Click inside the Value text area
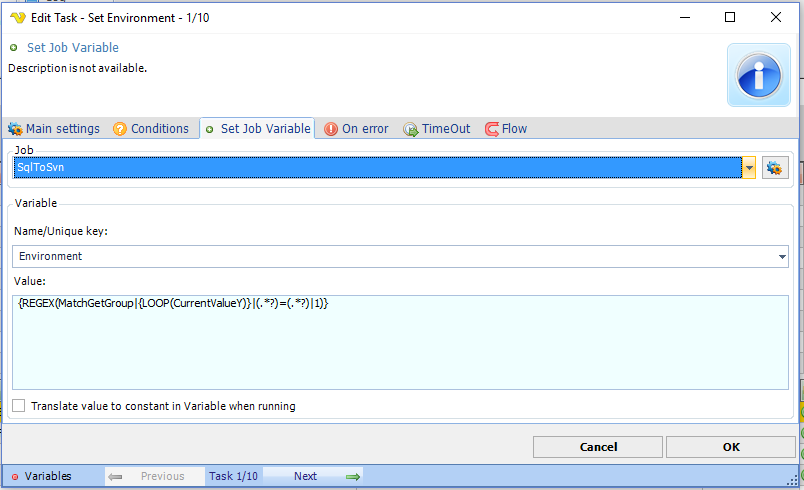 tap(400, 350)
